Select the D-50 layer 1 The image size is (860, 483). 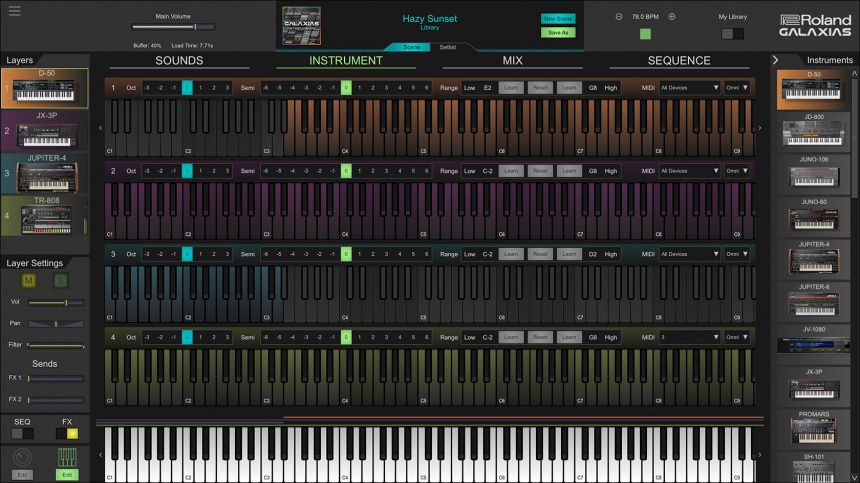click(x=44, y=88)
